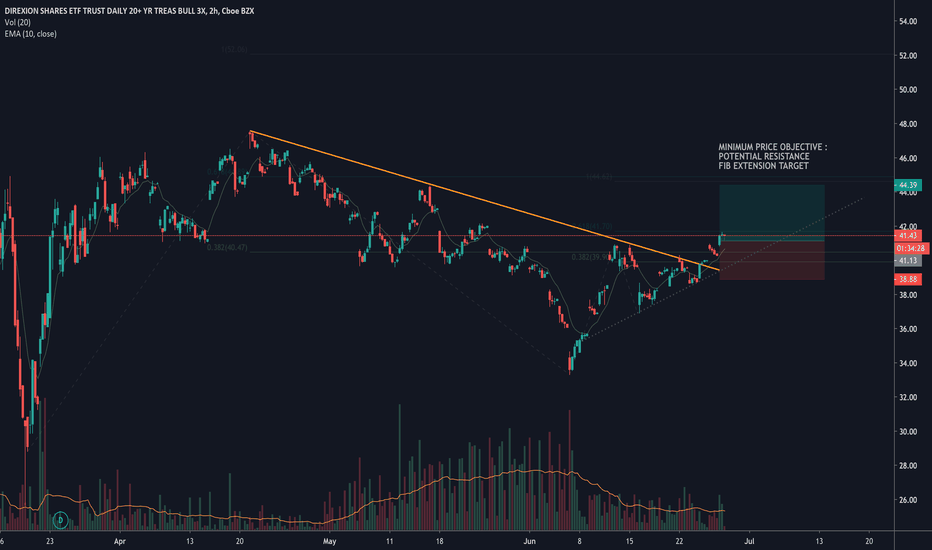Click the 15 date label on time axis
932x550 pixels.
point(629,542)
